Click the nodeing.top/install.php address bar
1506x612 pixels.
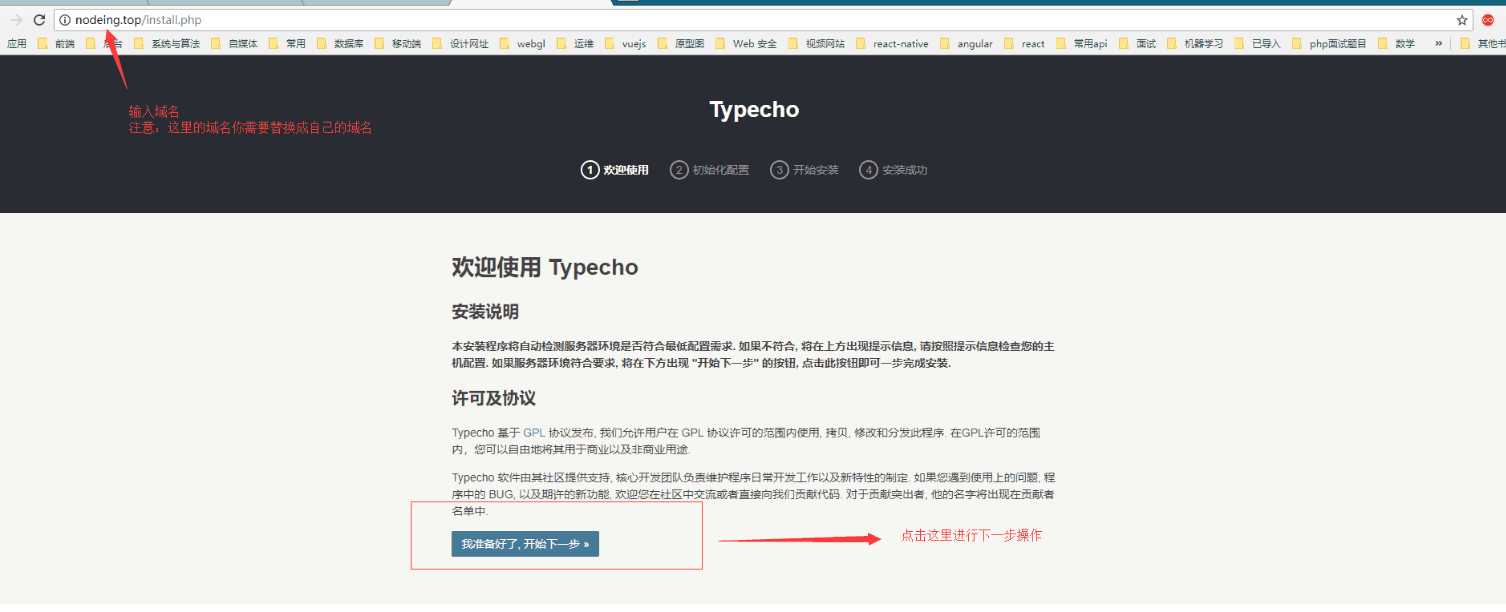[x=763, y=20]
